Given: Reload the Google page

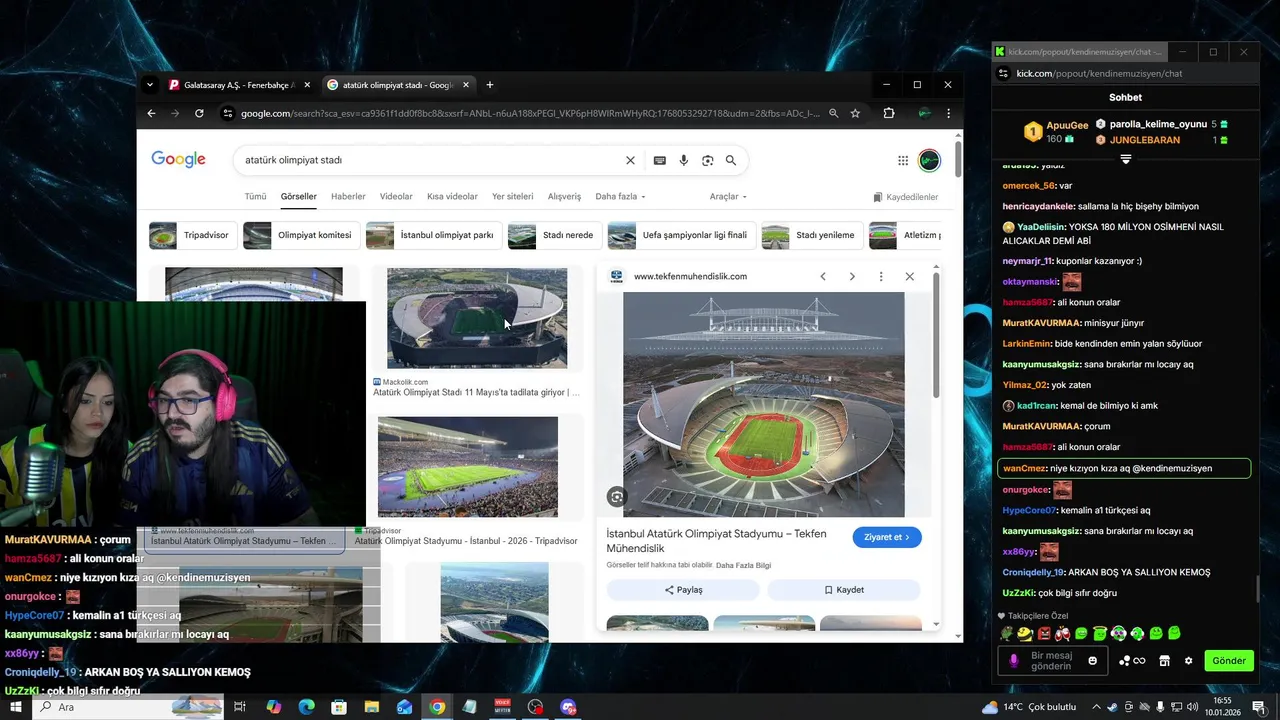Looking at the screenshot, I should [x=199, y=113].
